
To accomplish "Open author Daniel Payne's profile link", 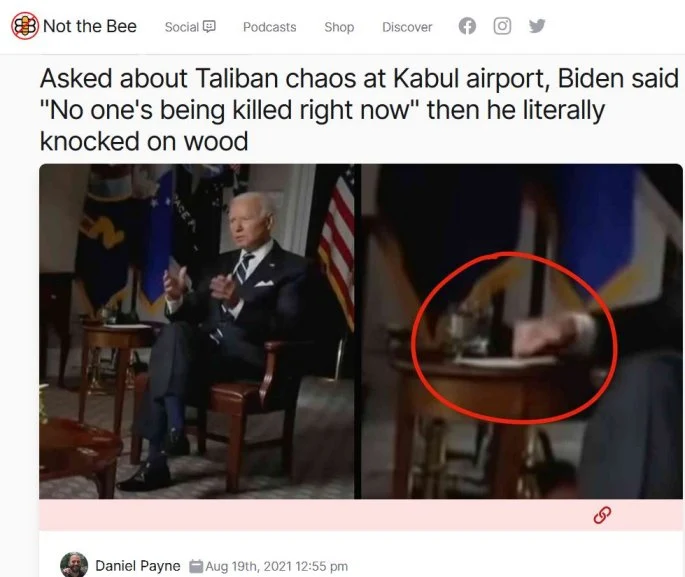I will click(138, 566).
